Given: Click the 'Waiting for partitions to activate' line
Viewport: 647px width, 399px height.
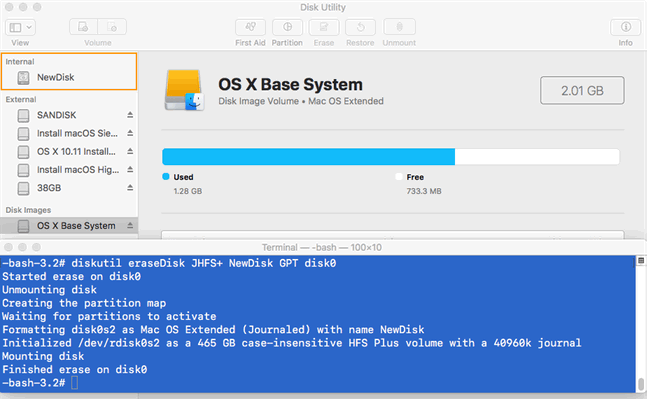Looking at the screenshot, I should click(109, 316).
